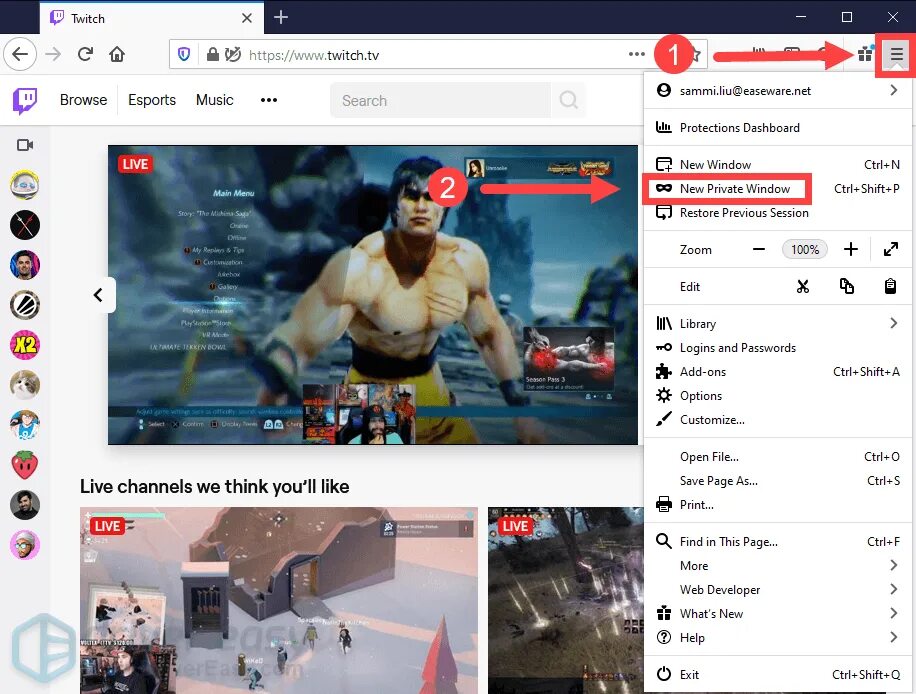Open Options from the menu
This screenshot has height=694, width=916.
coord(778,395)
